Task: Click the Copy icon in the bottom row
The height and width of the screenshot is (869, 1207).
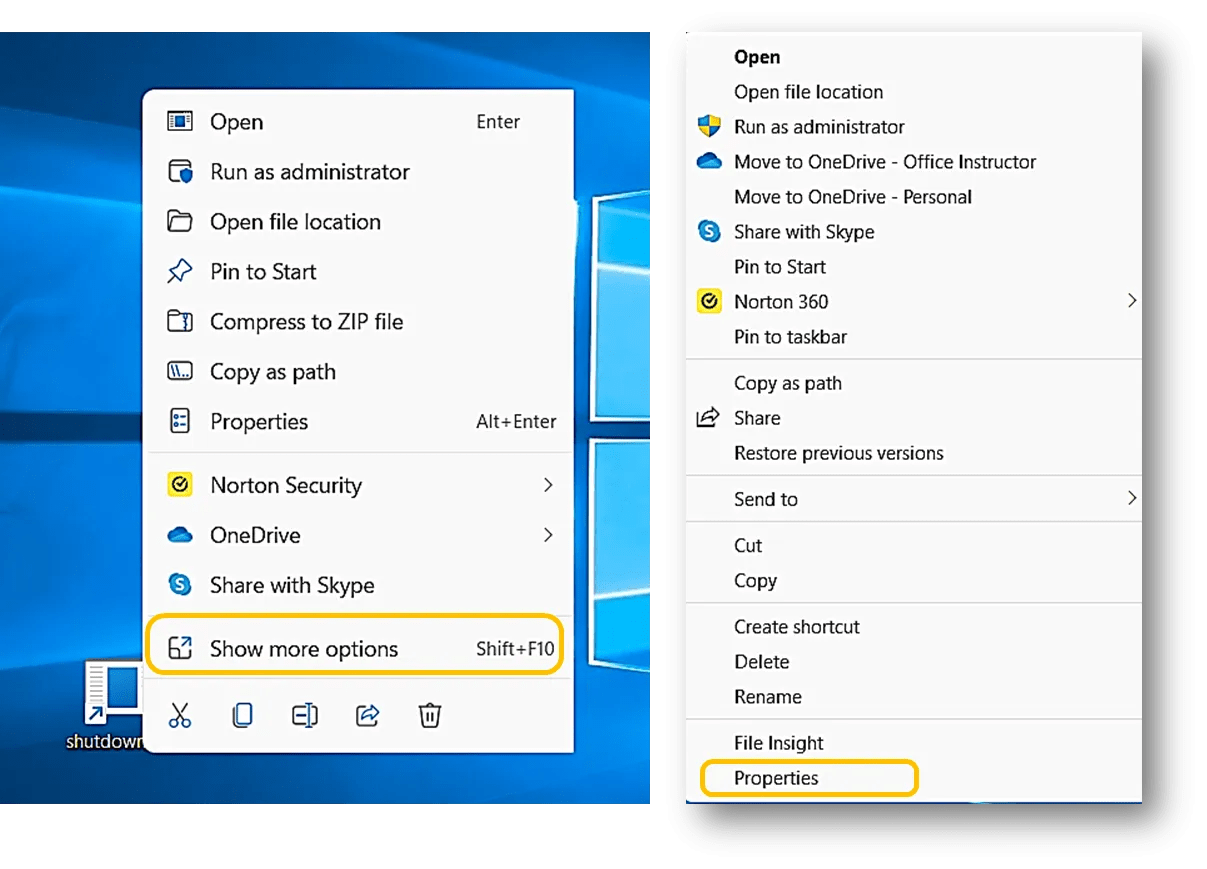Action: click(242, 716)
